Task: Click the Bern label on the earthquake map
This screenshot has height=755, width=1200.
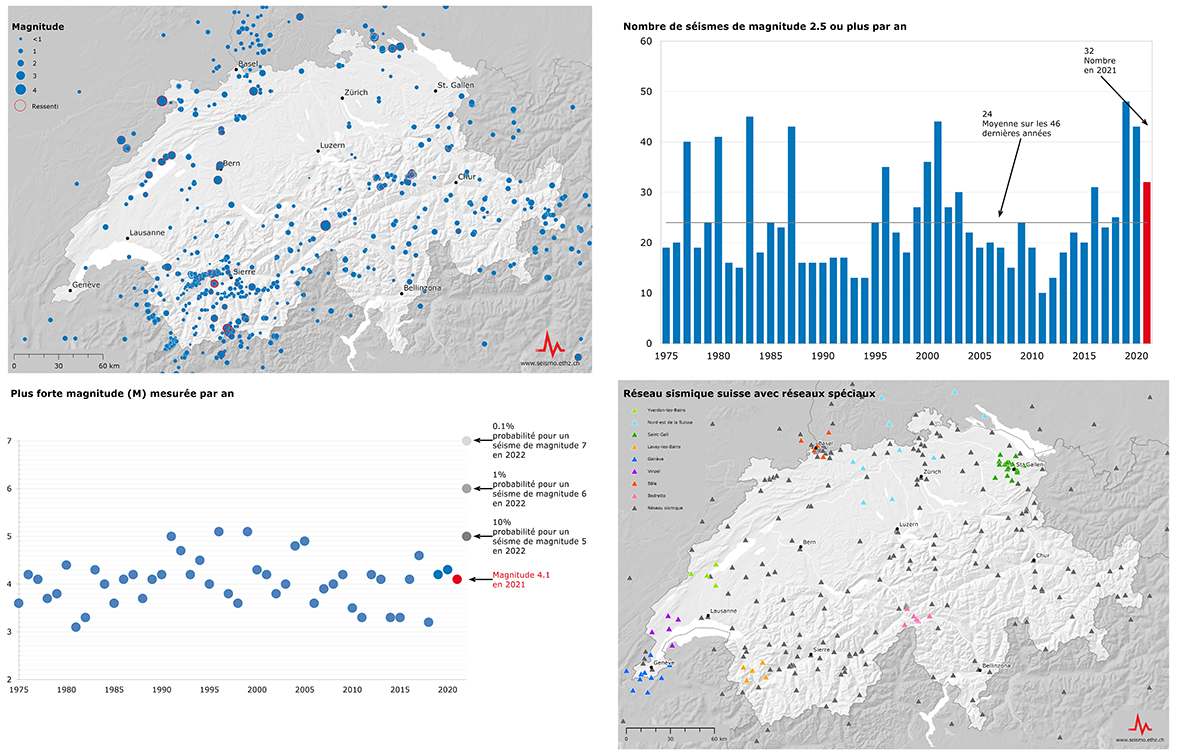Action: coord(231,162)
